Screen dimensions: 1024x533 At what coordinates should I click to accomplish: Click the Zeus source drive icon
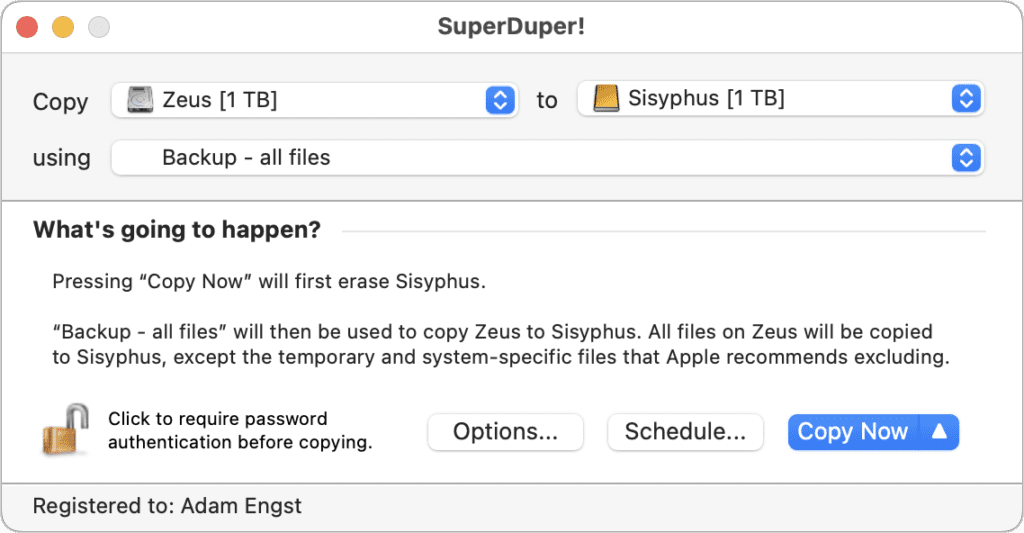[139, 100]
